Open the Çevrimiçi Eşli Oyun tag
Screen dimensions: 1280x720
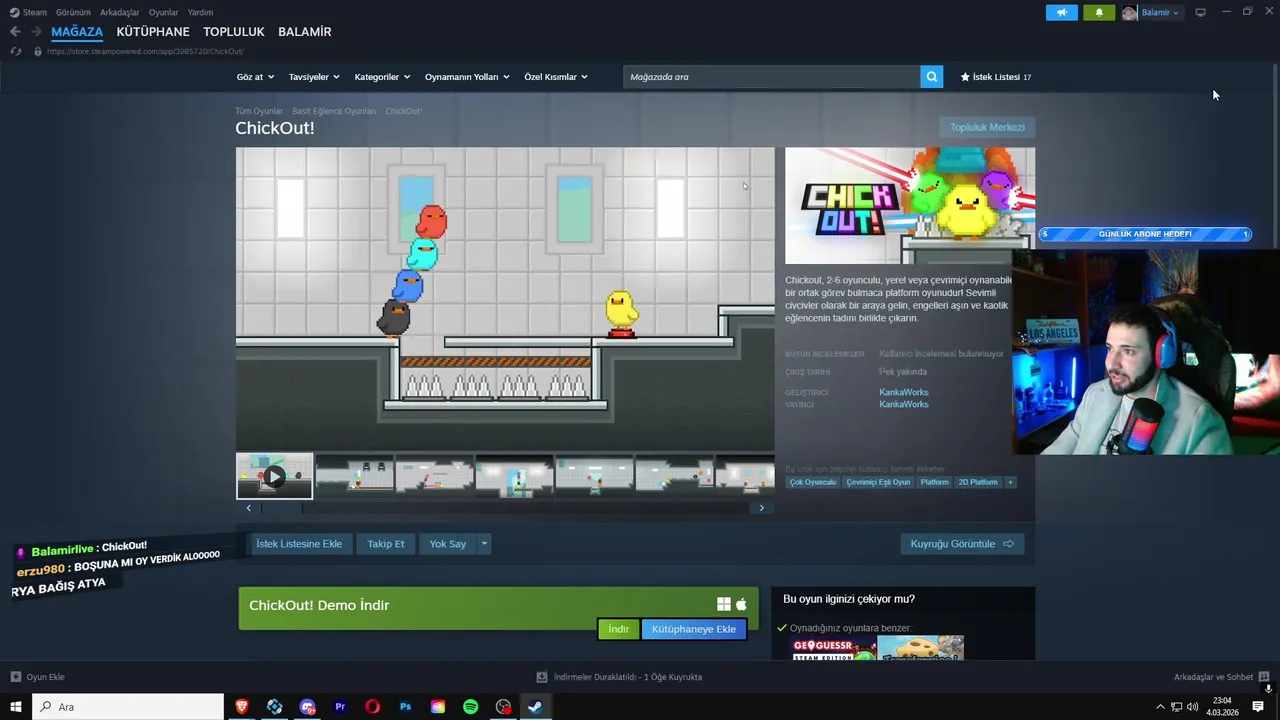click(x=879, y=482)
